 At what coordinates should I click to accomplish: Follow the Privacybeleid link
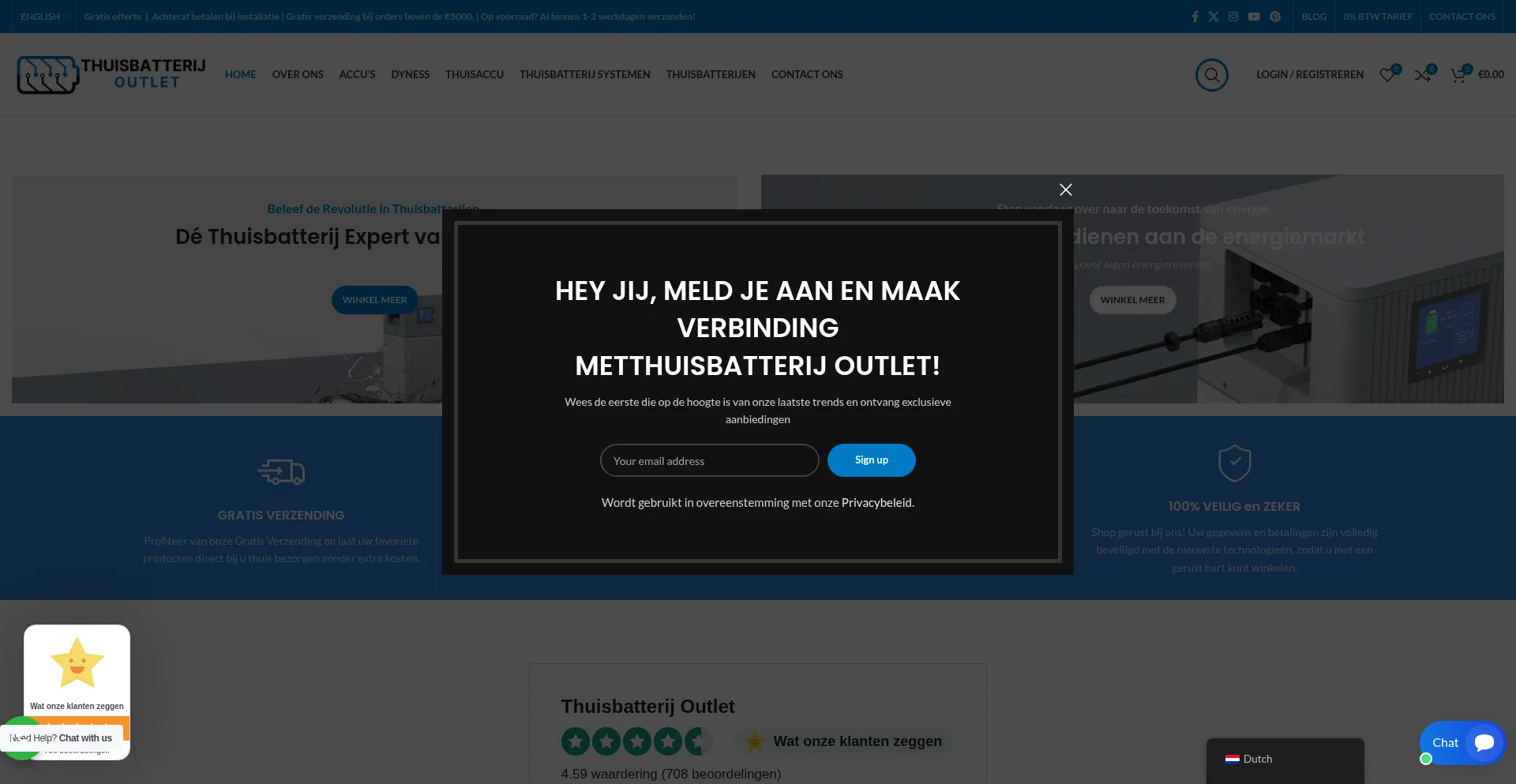pos(876,503)
